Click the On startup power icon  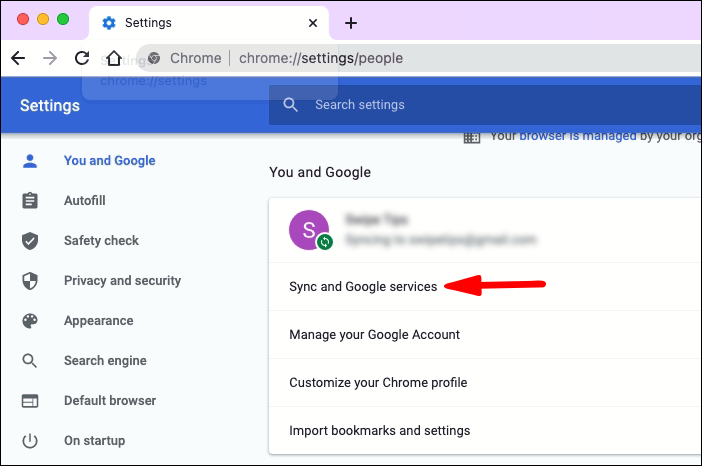click(x=30, y=441)
